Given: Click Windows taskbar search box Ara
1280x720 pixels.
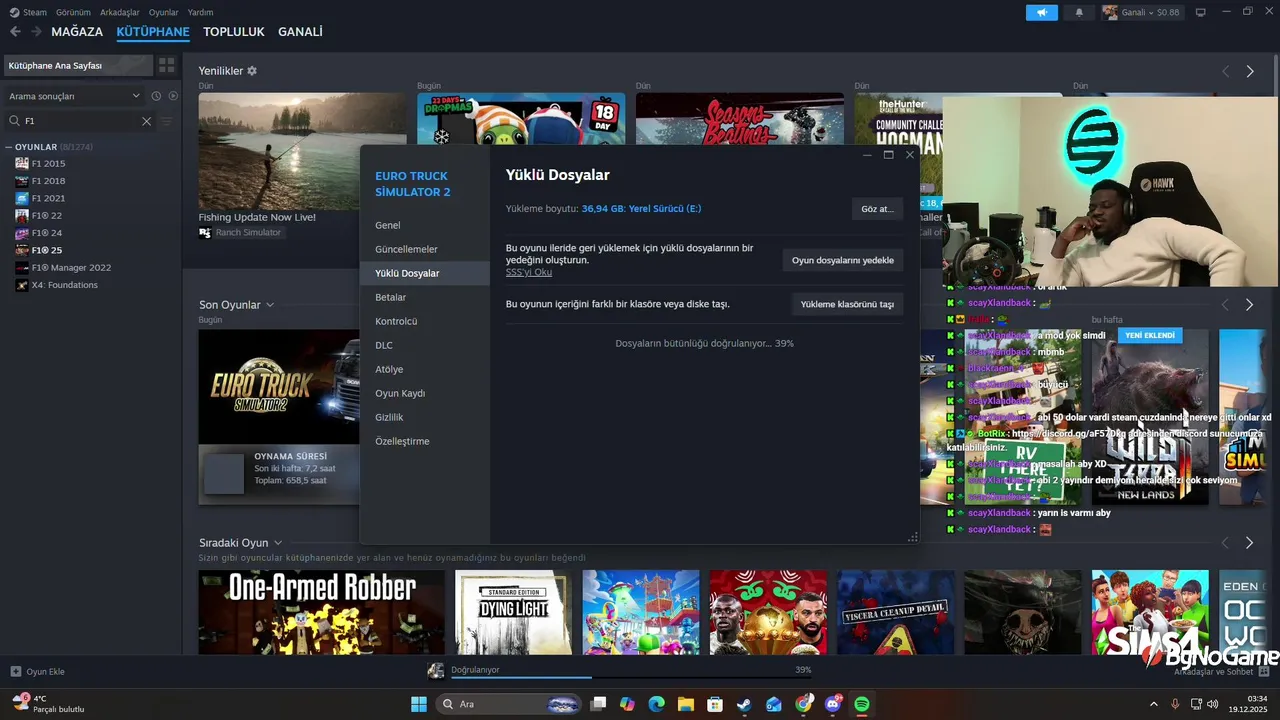Looking at the screenshot, I should [510, 704].
